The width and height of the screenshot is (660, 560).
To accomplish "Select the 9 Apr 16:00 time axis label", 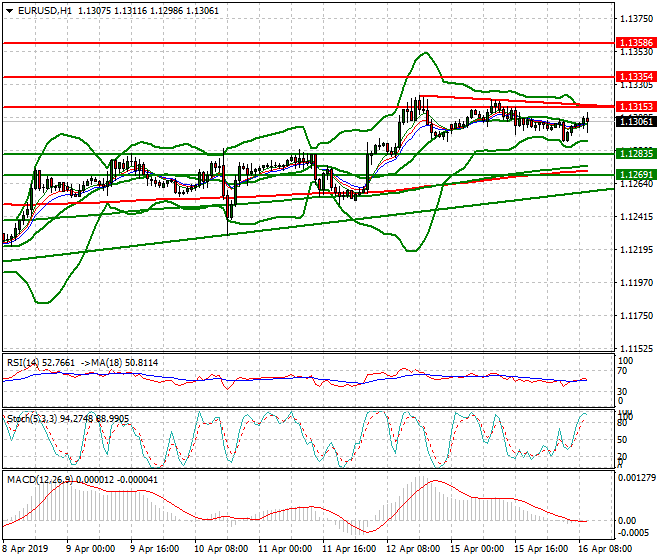I will tap(154, 549).
